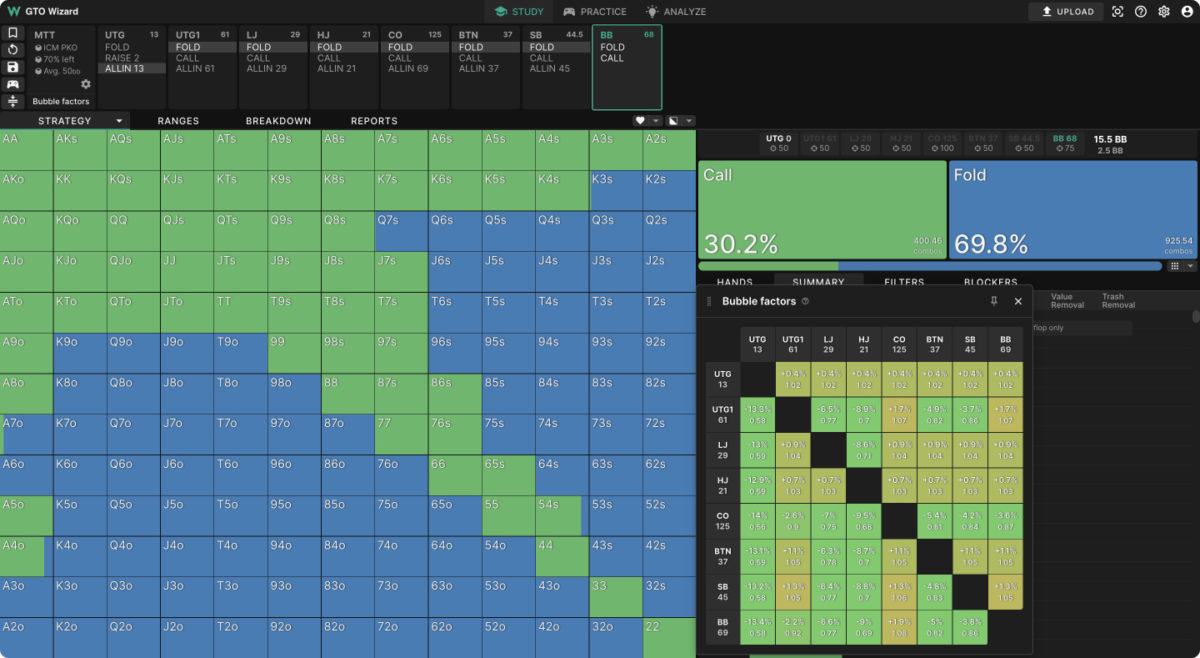Select the AA hand cell in matrix

pyautogui.click(x=26, y=149)
